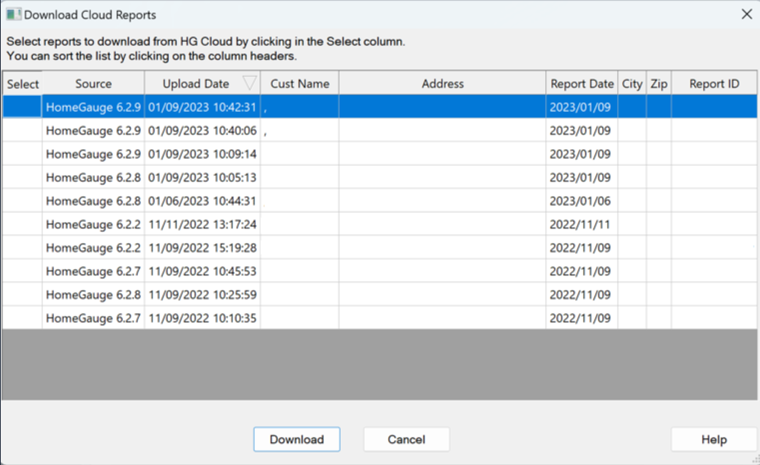Image resolution: width=760 pixels, height=465 pixels.
Task: Tick Select cell for 01/09/2023 10:40:06 report
Action: (x=22, y=130)
